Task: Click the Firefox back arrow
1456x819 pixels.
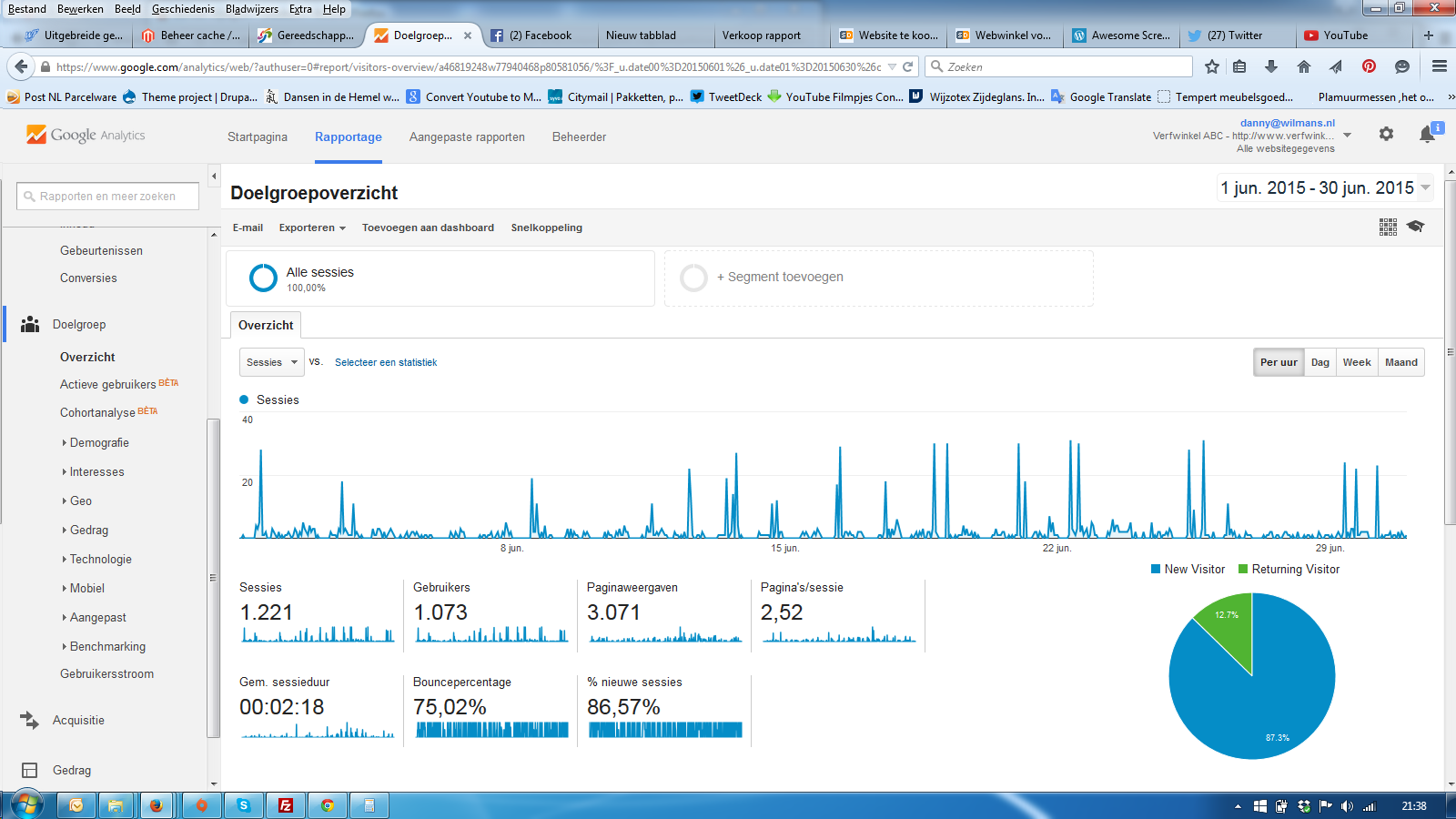Action: [x=21, y=66]
